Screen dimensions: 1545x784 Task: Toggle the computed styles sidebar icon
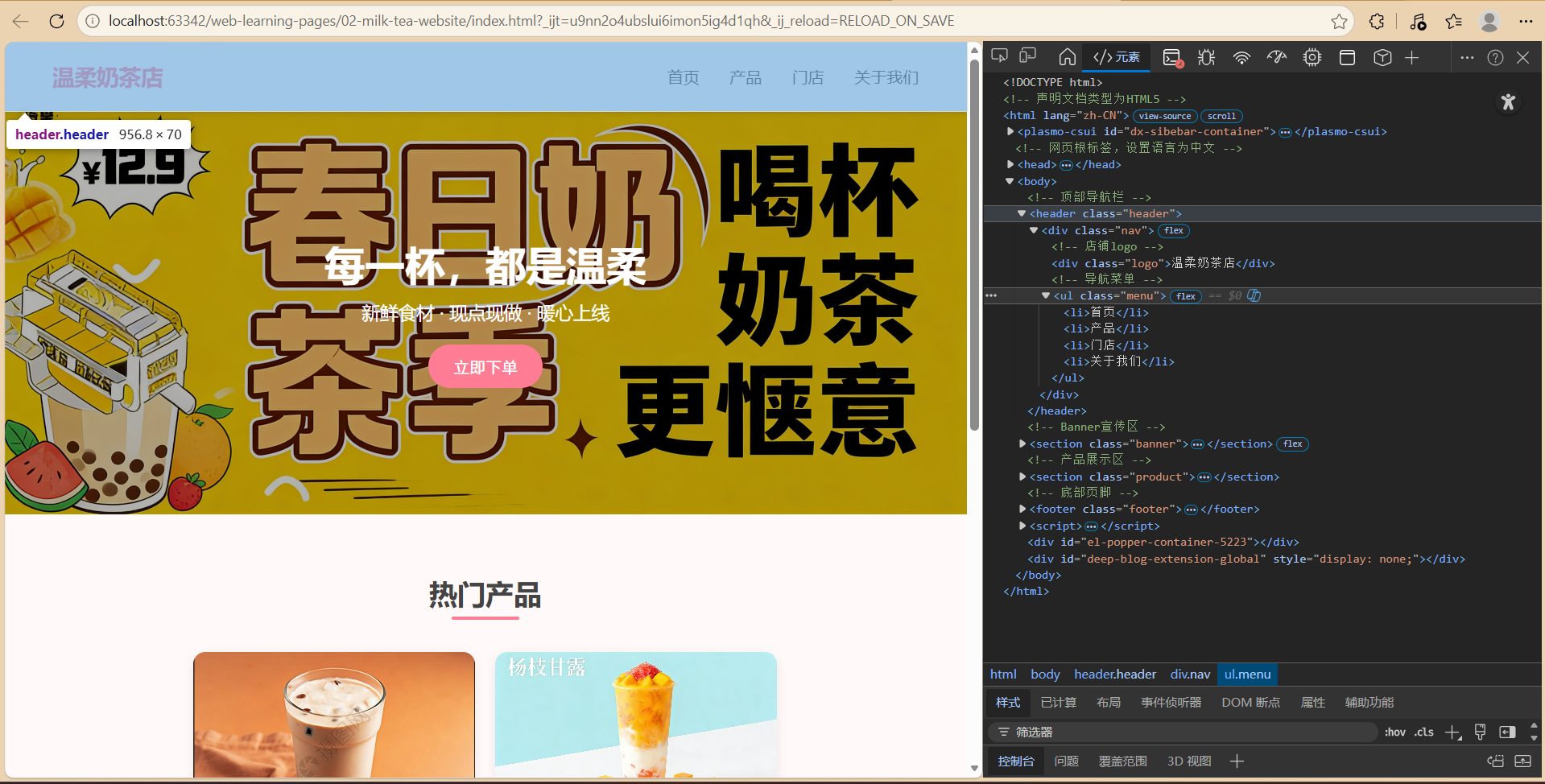click(1507, 732)
